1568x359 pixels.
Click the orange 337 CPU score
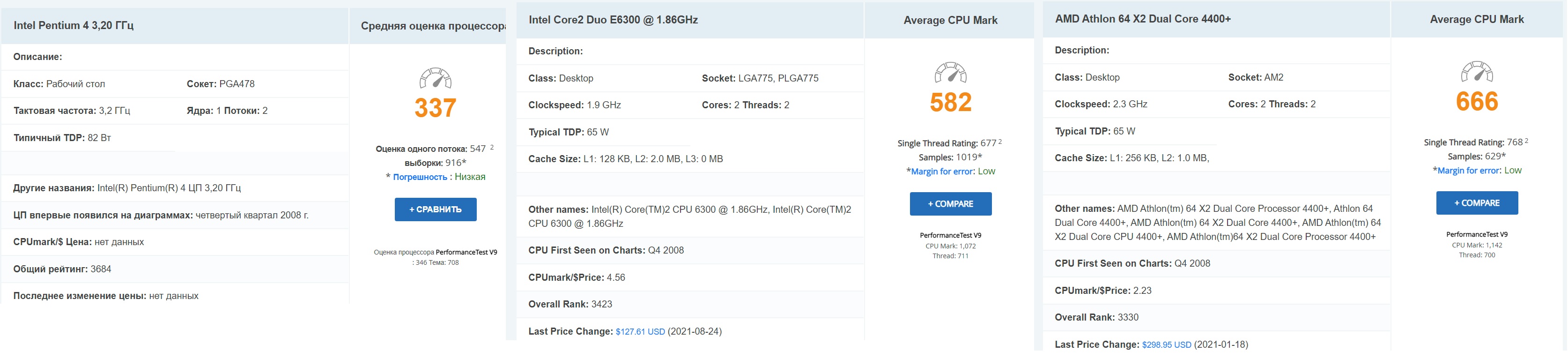(435, 108)
